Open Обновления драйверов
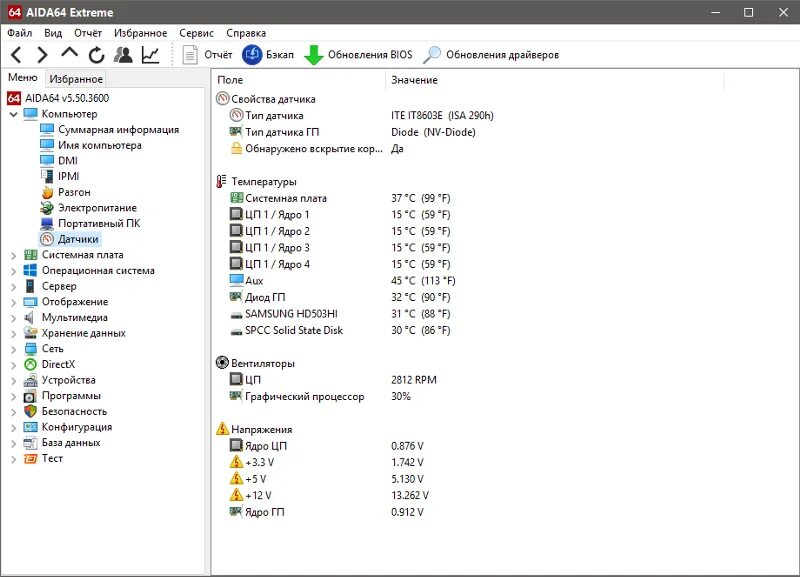Image resolution: width=800 pixels, height=577 pixels. 491,55
